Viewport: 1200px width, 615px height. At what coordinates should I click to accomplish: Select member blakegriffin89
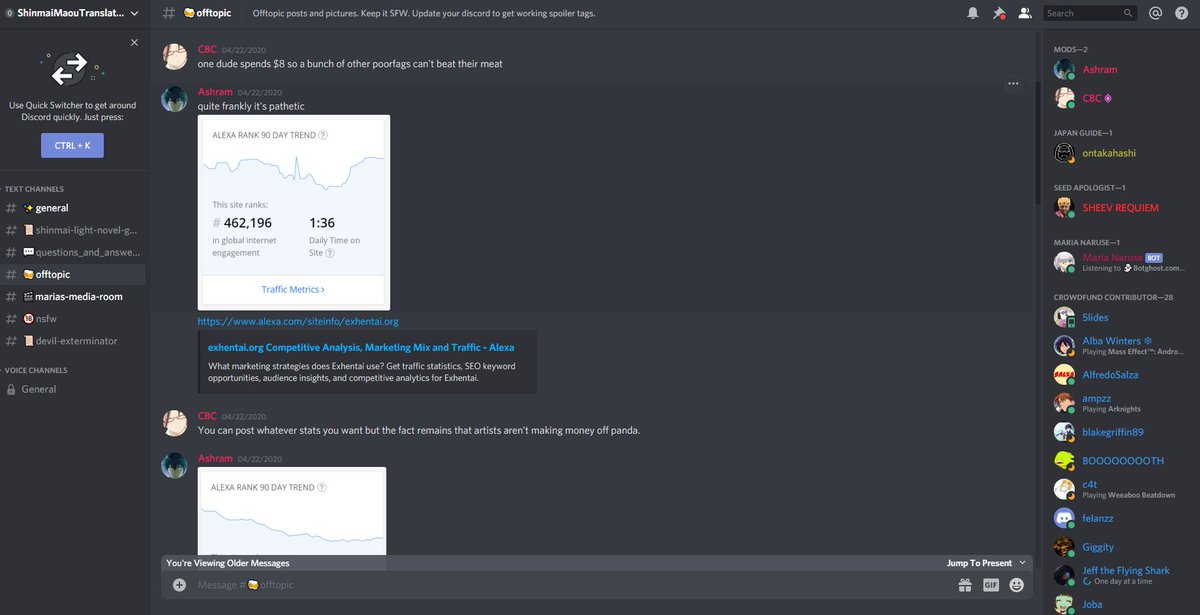[x=1119, y=432]
